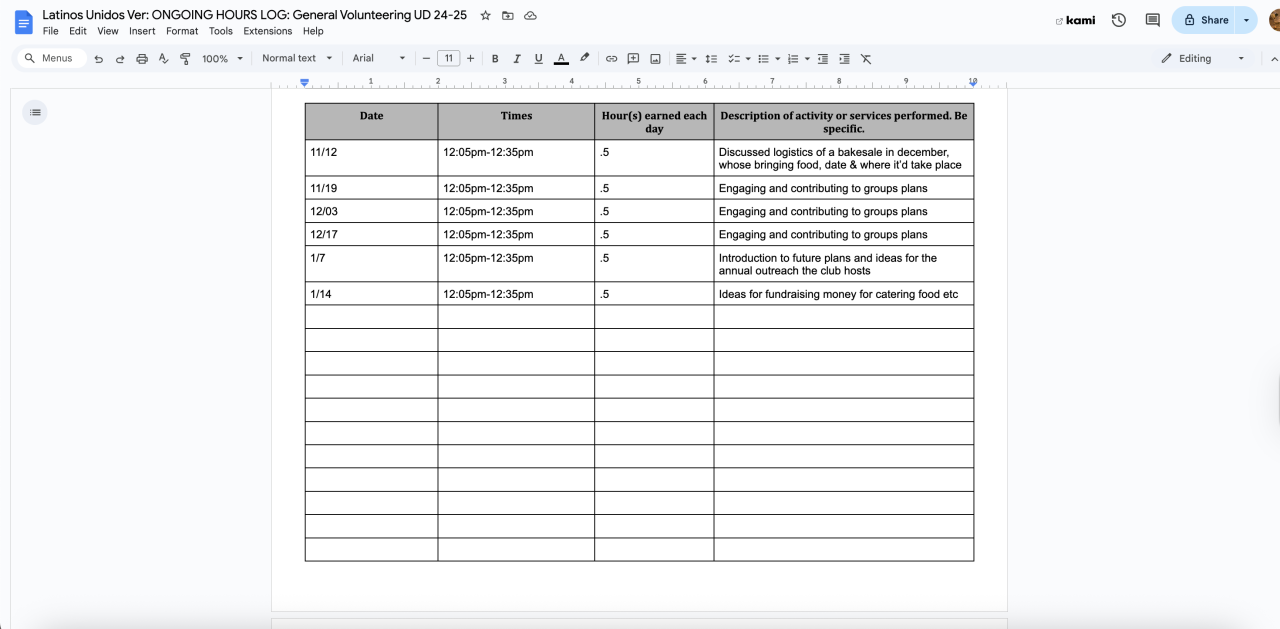
Task: Click the 'Hour(s) earned each day' header cell
Action: point(654,122)
